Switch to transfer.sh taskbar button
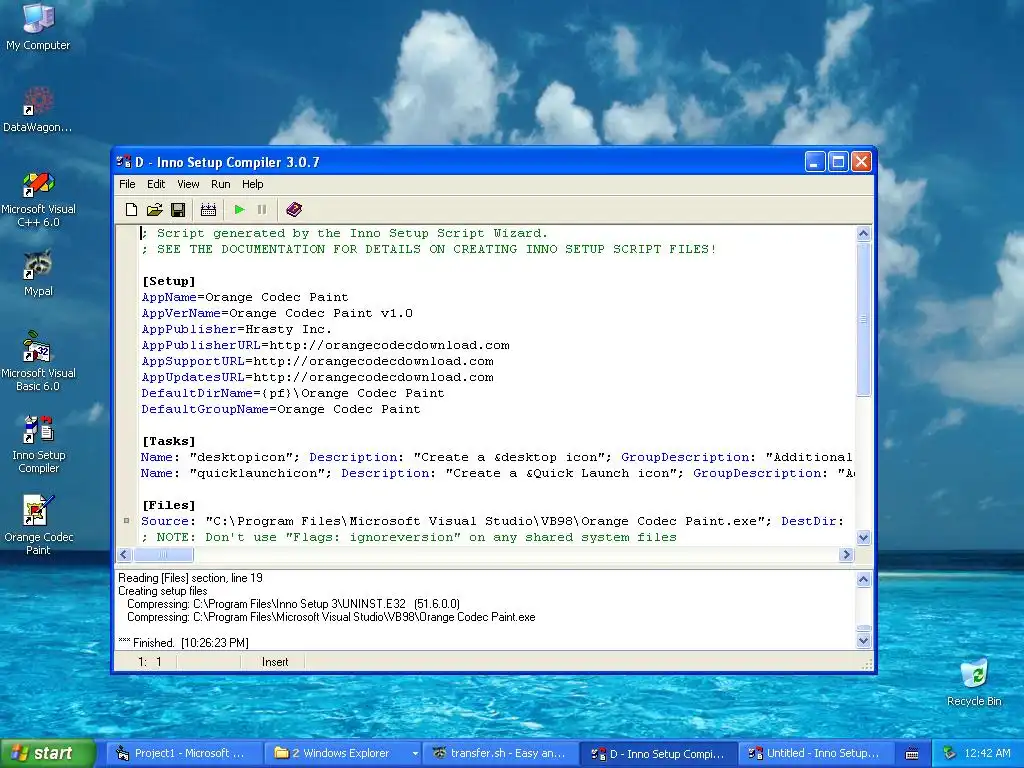This screenshot has width=1024, height=768. (x=501, y=754)
